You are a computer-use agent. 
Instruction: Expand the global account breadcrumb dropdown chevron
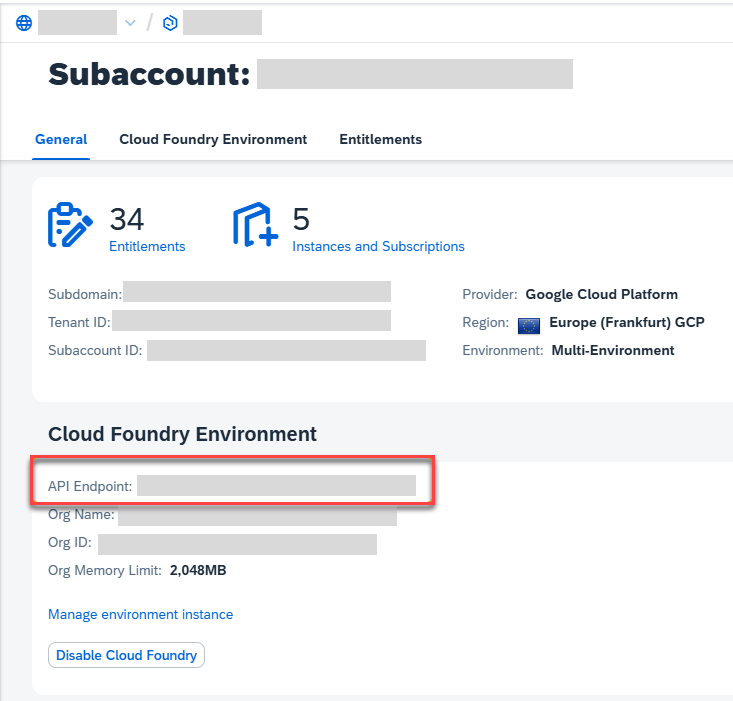pyautogui.click(x=130, y=23)
